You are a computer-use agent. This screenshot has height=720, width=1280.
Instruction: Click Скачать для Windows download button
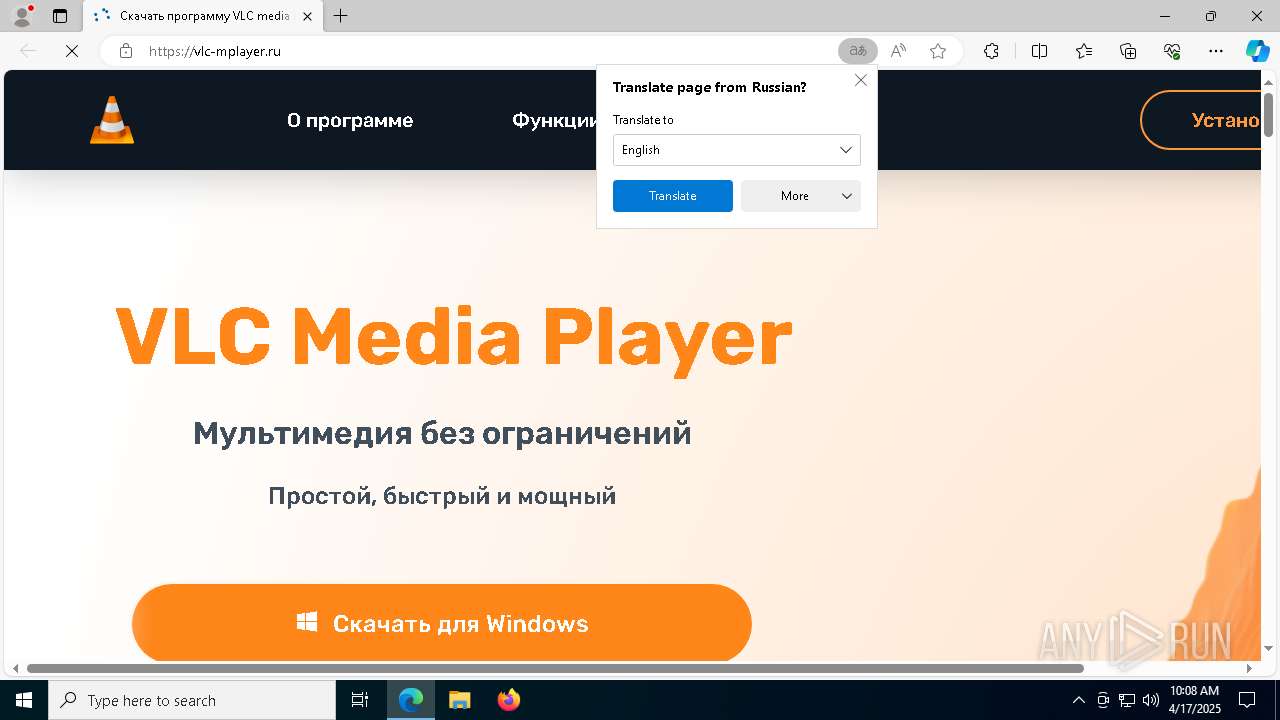tap(442, 623)
